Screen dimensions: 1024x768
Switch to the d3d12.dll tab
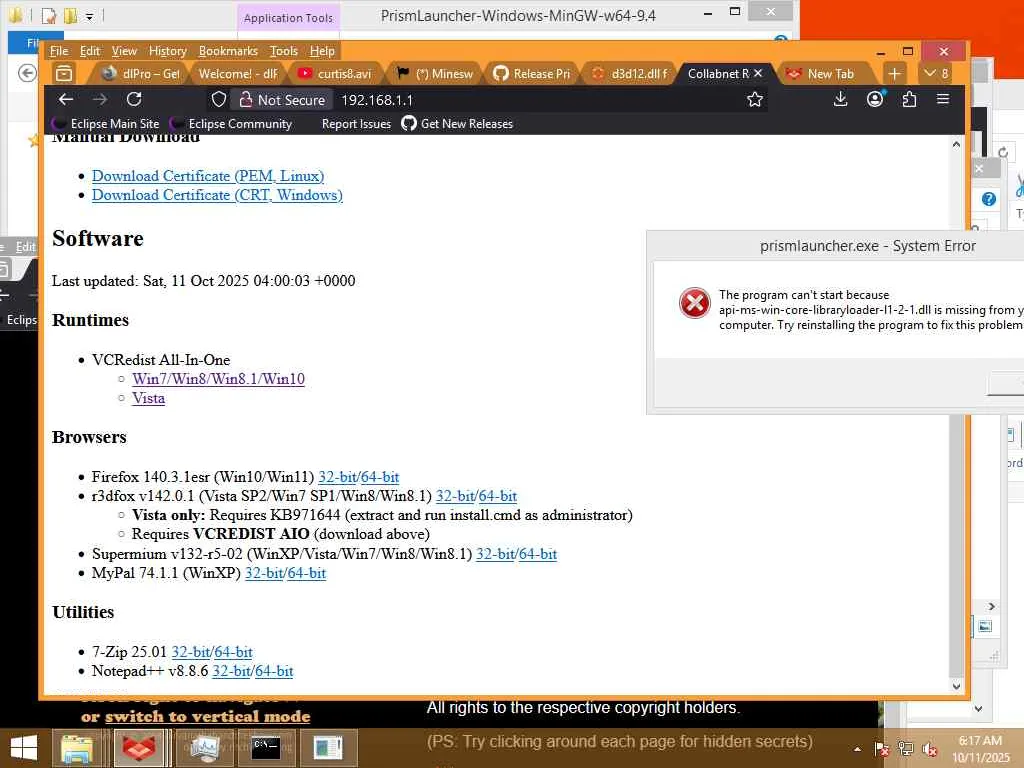coord(632,74)
